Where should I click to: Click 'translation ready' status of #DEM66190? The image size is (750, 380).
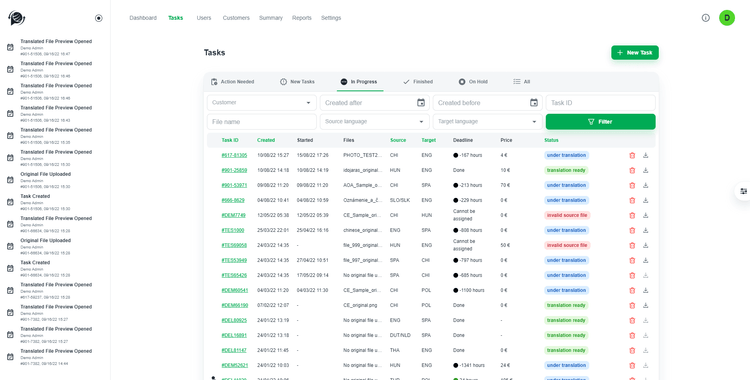point(566,305)
